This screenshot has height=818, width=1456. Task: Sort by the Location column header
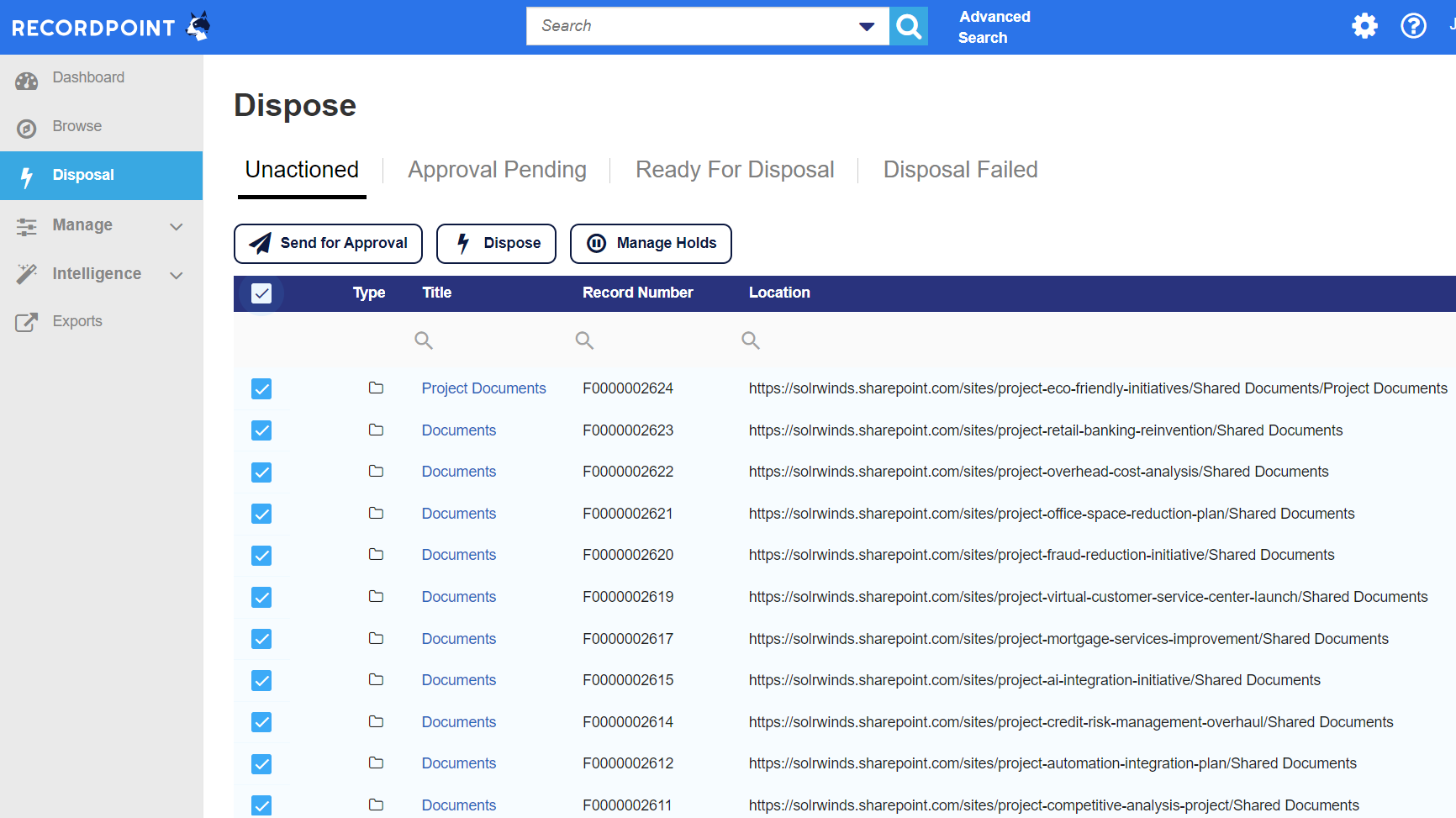779,293
